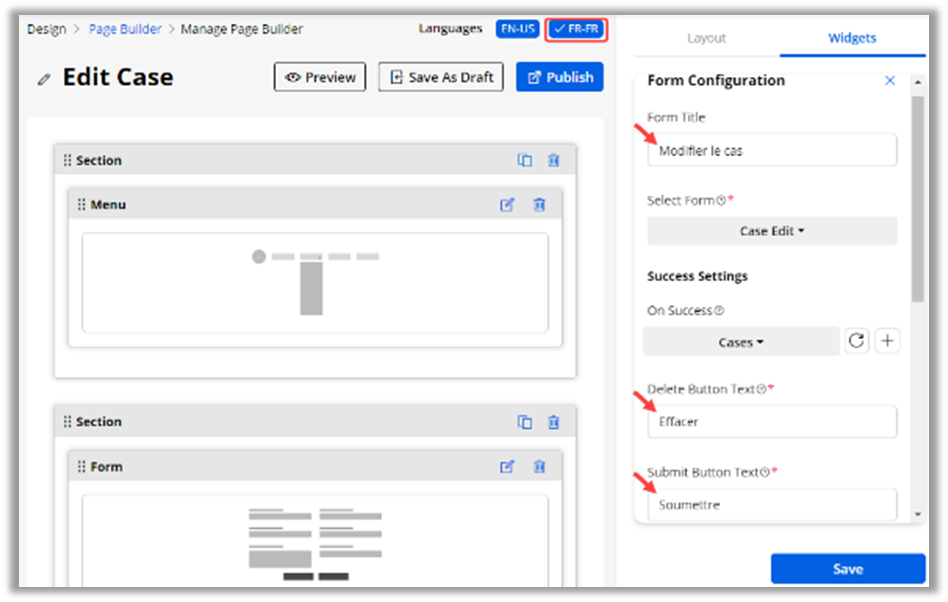Delete the Menu widget
The image size is (948, 602).
point(539,205)
